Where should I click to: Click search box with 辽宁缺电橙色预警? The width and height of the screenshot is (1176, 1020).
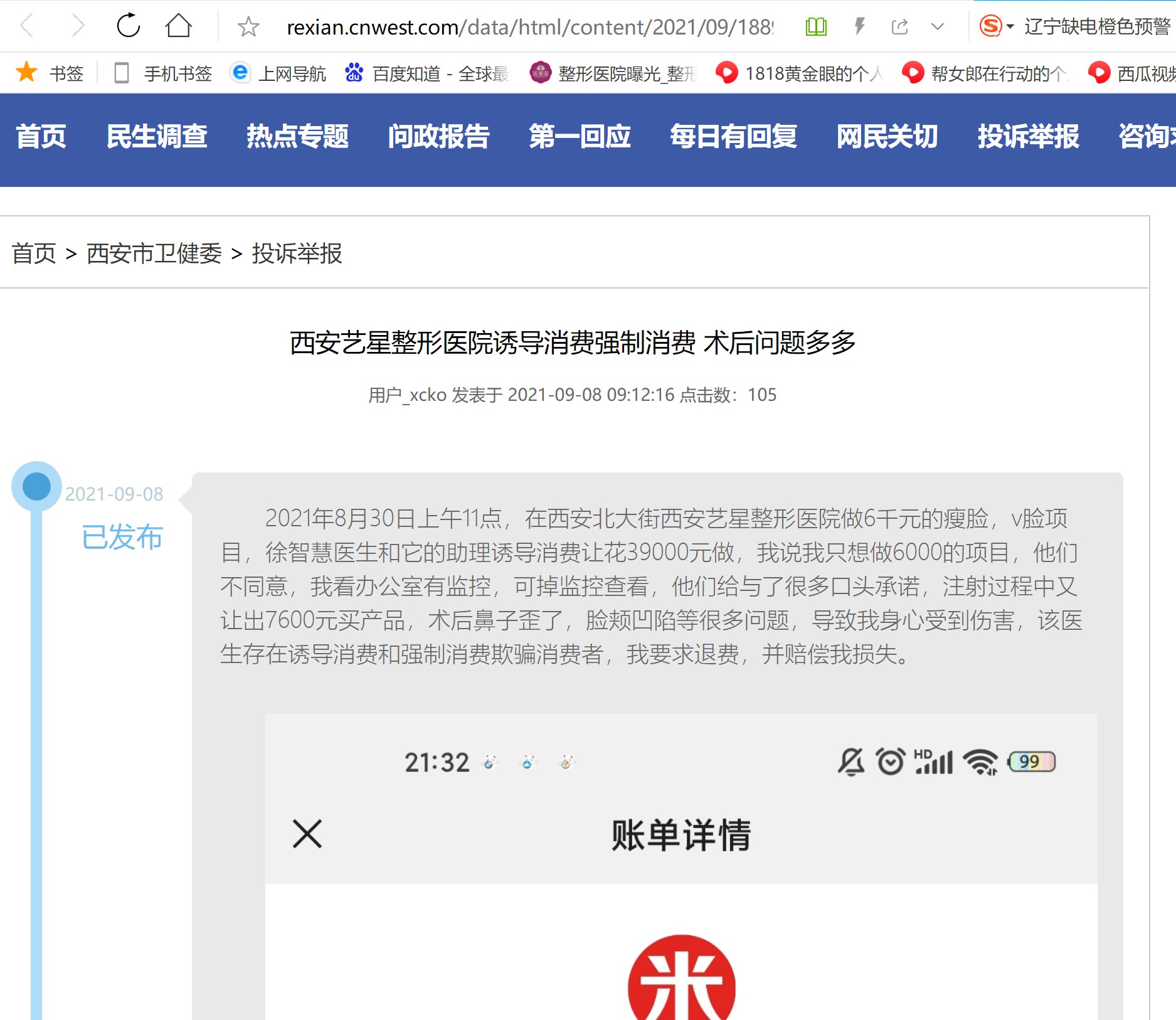(x=1098, y=26)
